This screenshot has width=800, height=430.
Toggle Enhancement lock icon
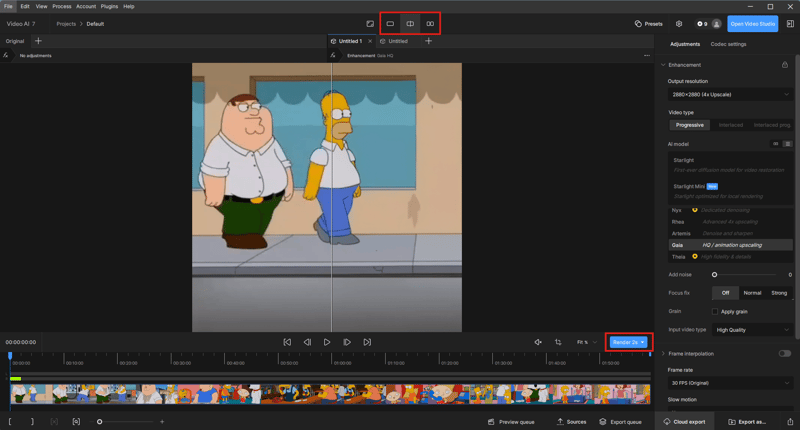pos(785,65)
